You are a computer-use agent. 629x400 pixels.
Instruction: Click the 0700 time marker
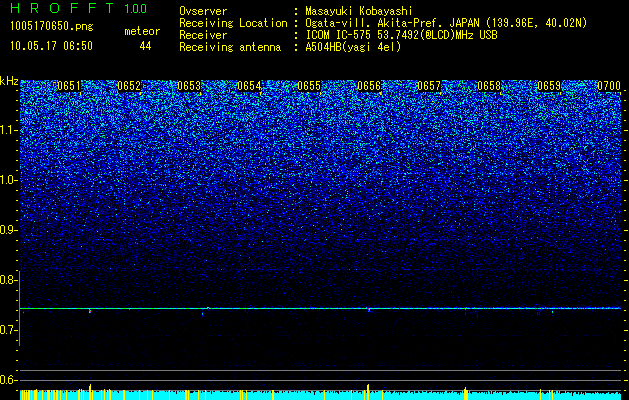click(x=609, y=86)
